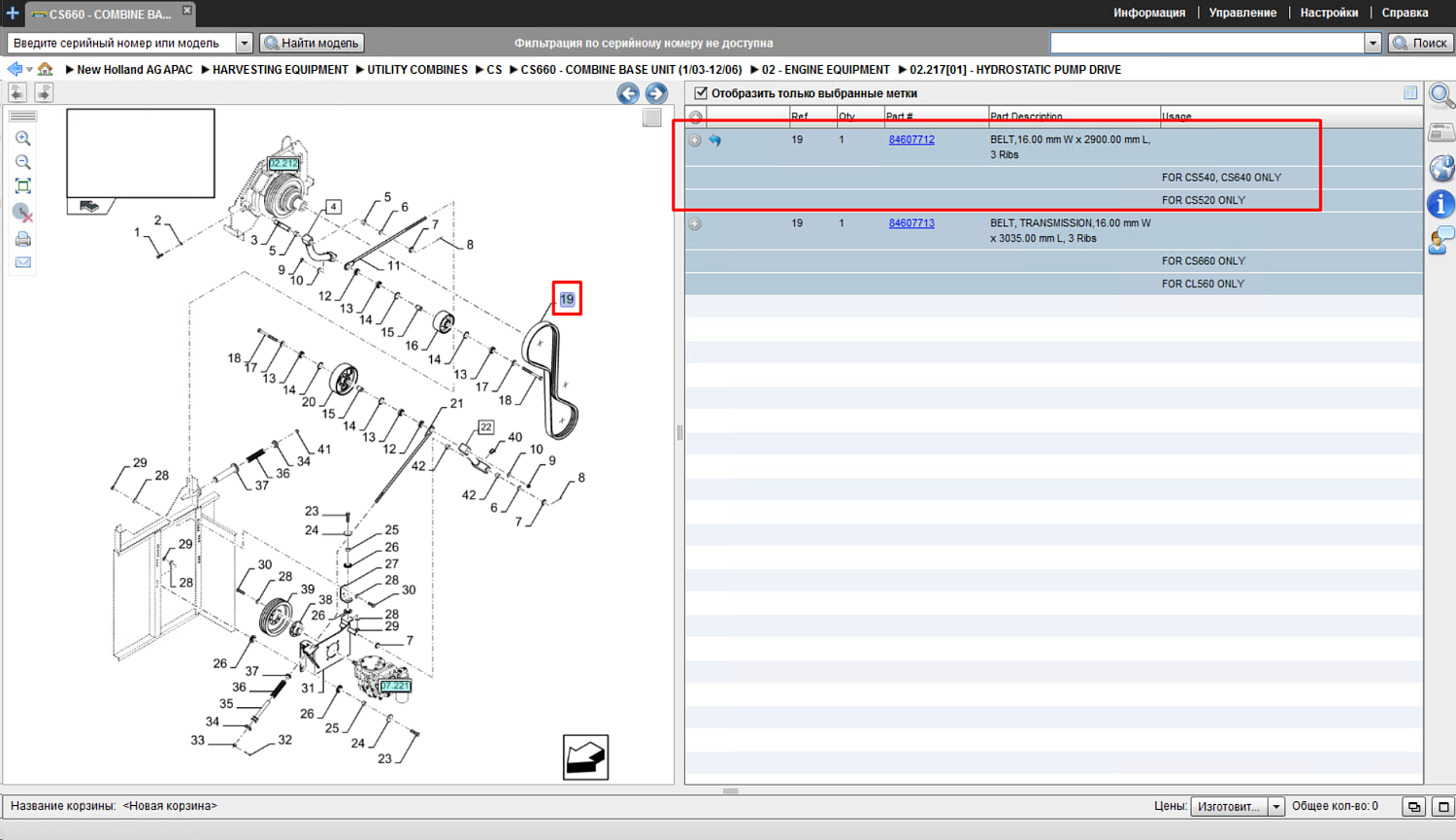This screenshot has width=1456, height=840.
Task: Click the move-right panel icon above diagram
Action: coord(44,92)
